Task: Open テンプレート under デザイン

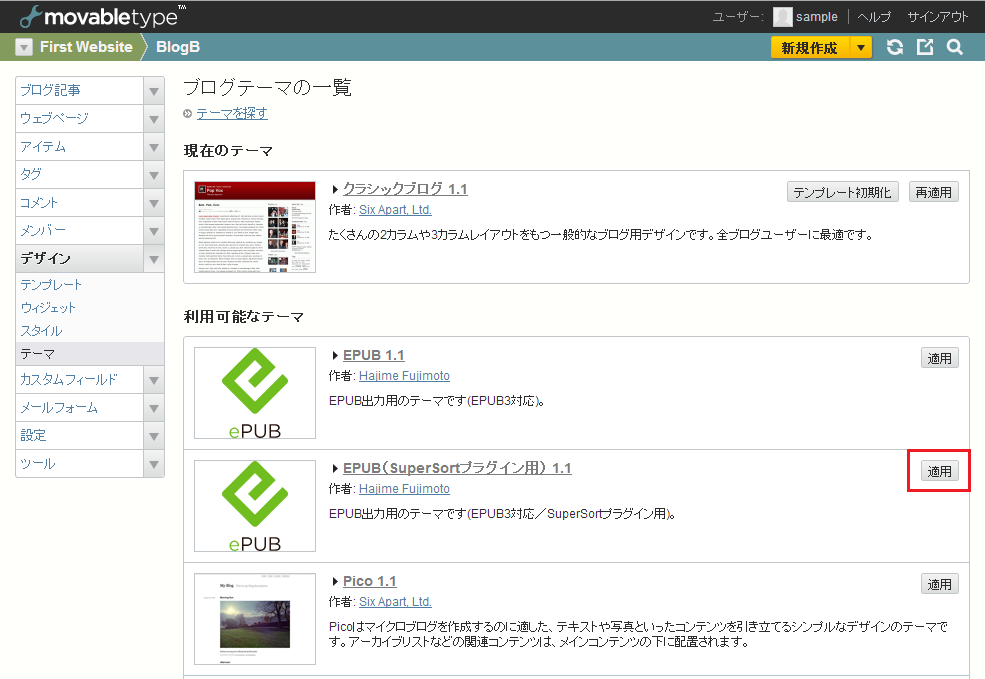Action: point(52,285)
